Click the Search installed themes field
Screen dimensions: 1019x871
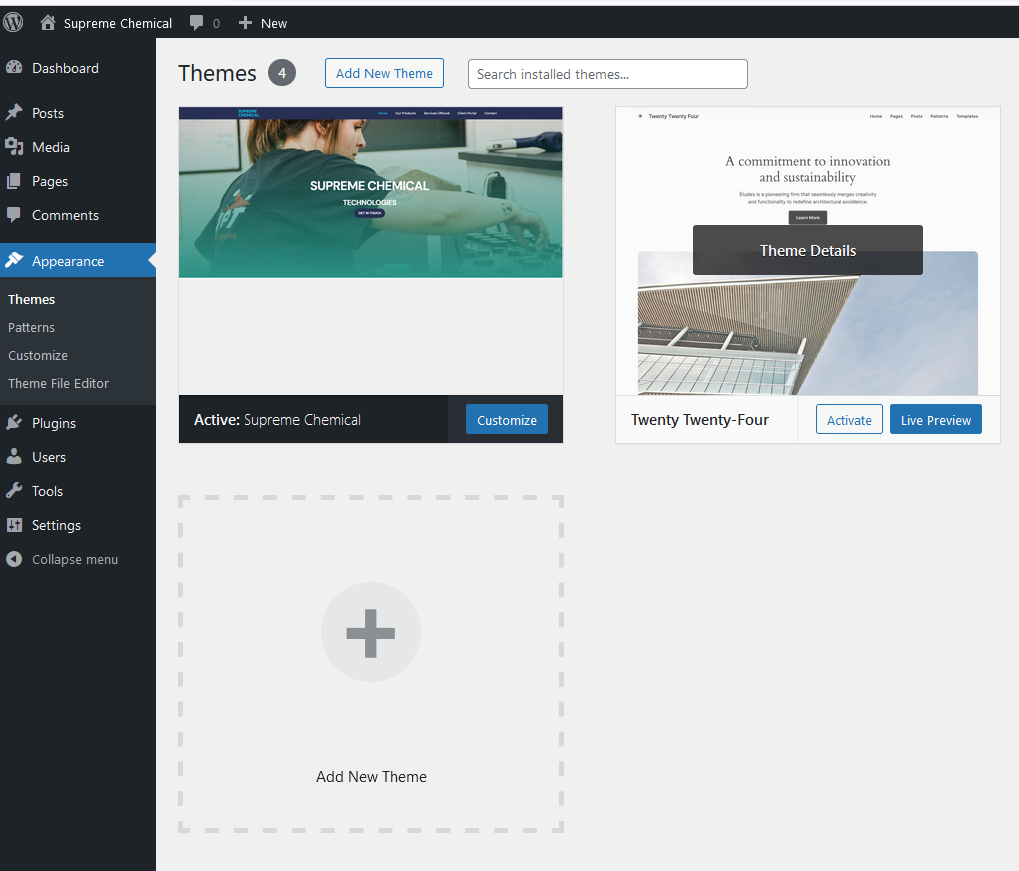pos(607,74)
